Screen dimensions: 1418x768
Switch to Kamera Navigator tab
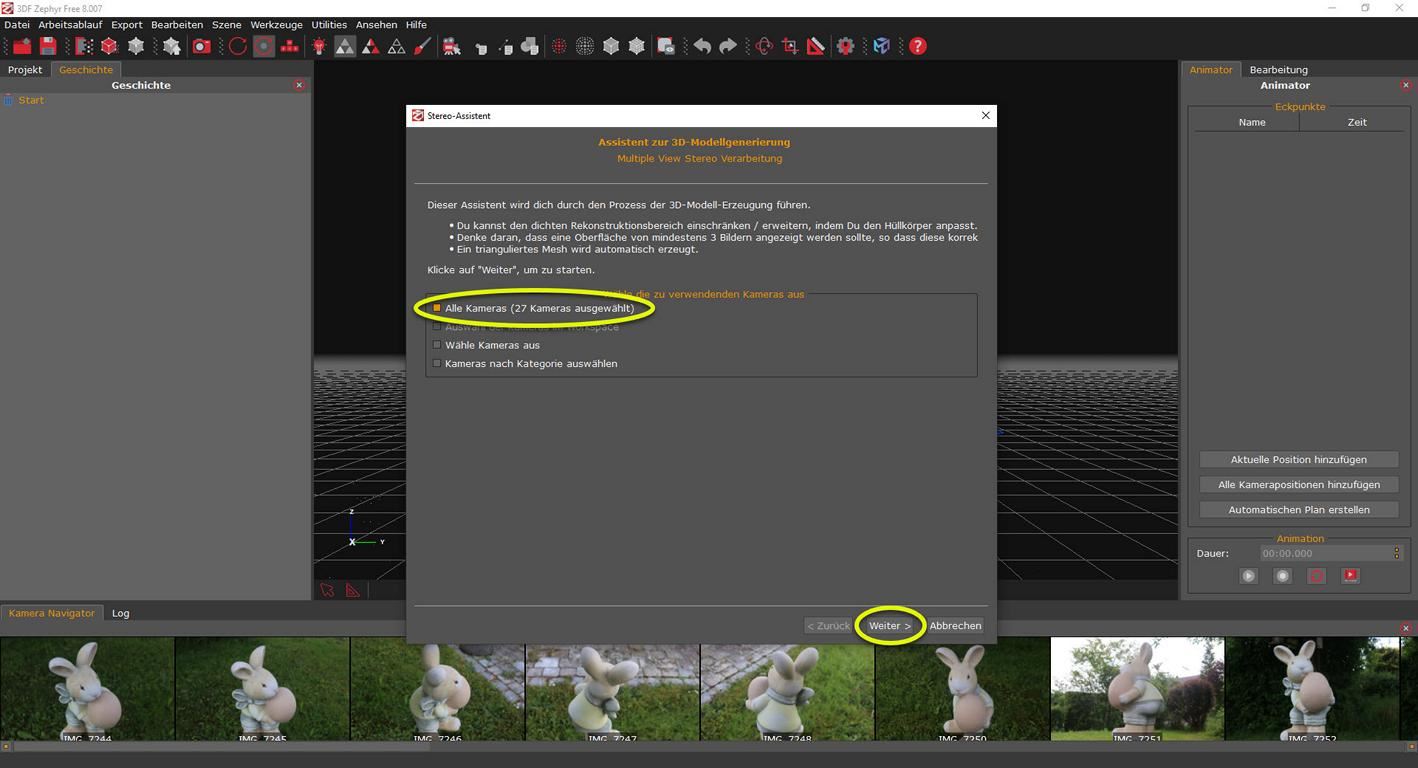52,613
